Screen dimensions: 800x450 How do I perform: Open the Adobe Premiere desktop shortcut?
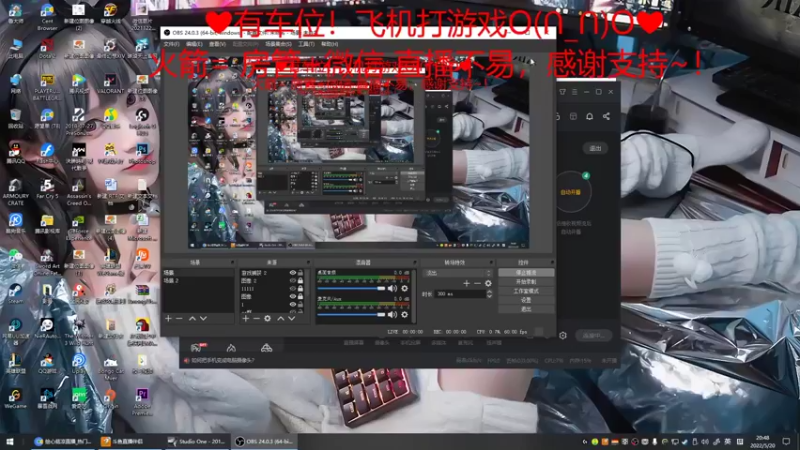[142, 398]
